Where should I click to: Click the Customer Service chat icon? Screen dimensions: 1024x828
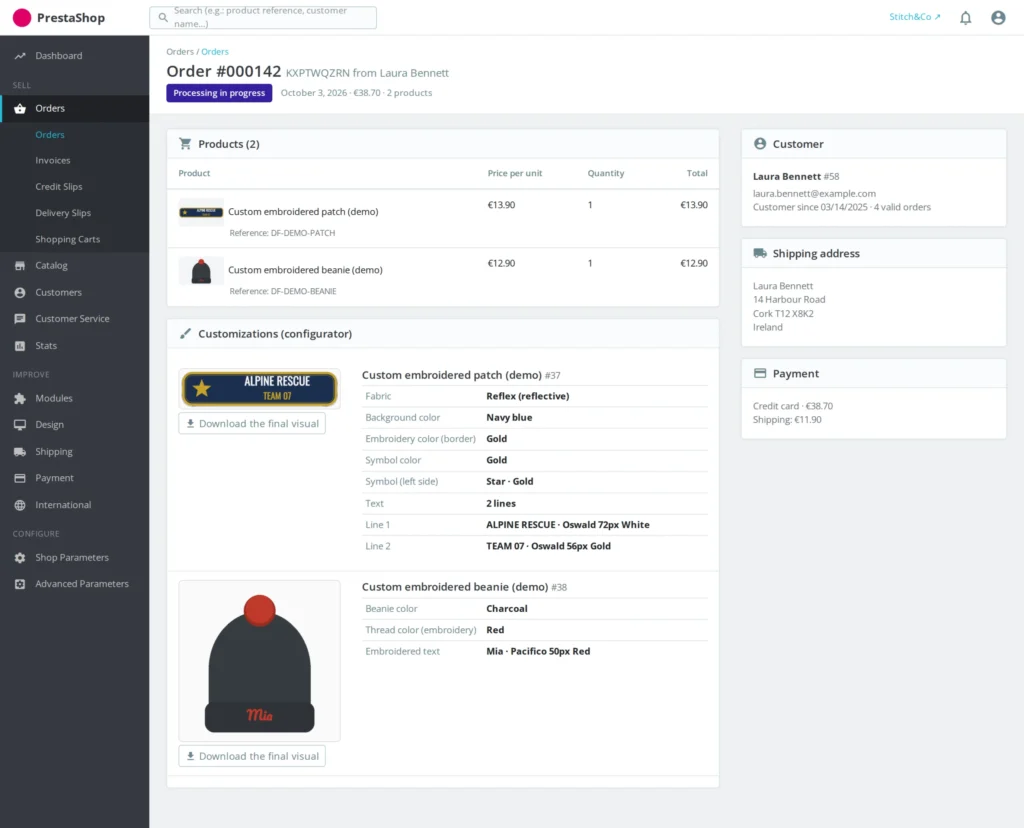[x=20, y=319]
